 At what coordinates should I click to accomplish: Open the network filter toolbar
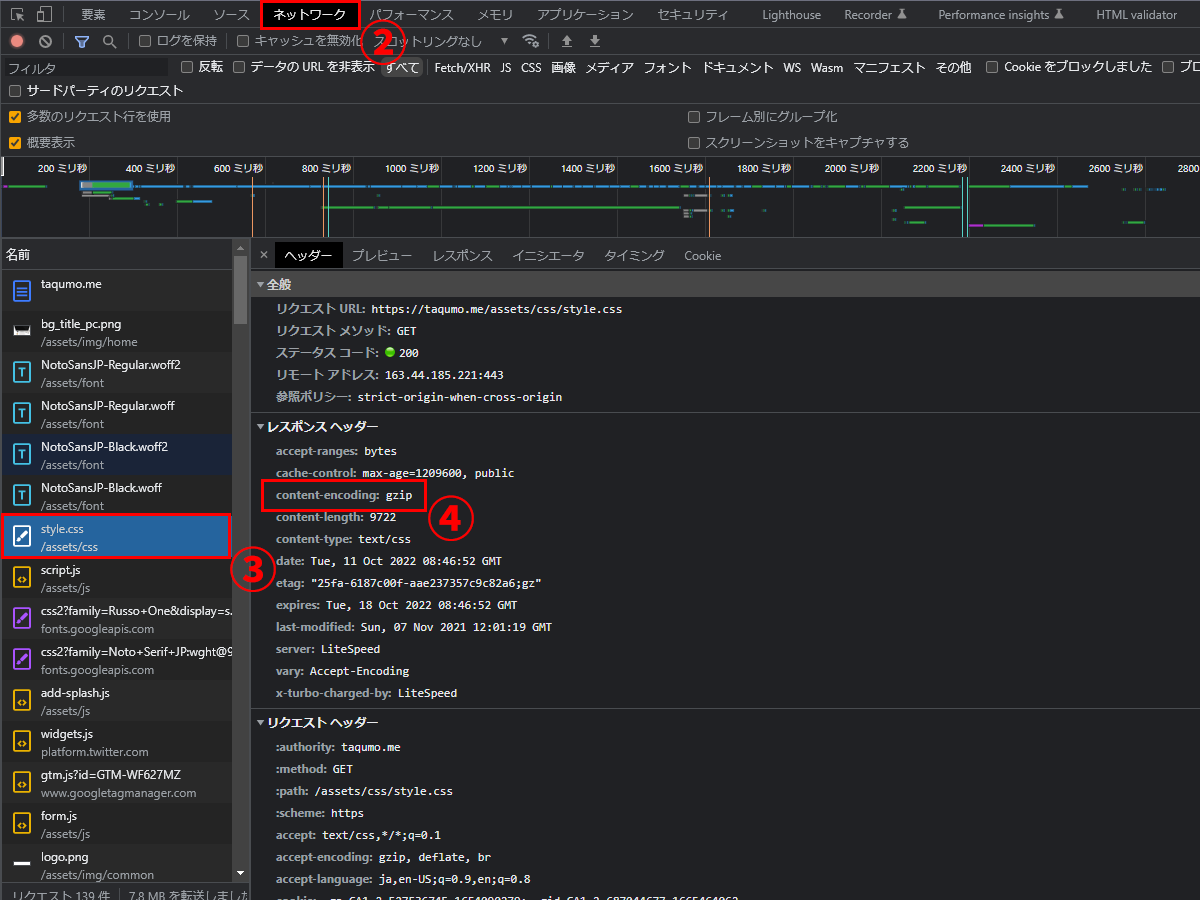tap(81, 41)
